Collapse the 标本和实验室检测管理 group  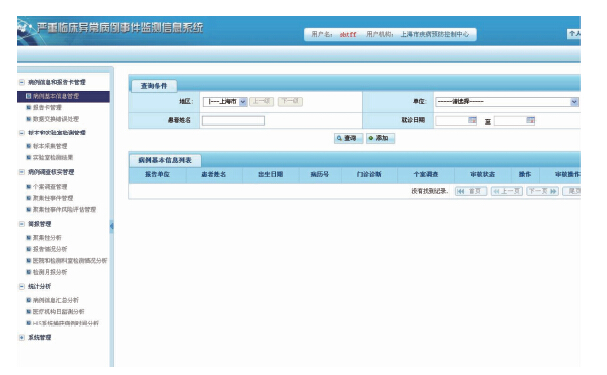(22, 133)
